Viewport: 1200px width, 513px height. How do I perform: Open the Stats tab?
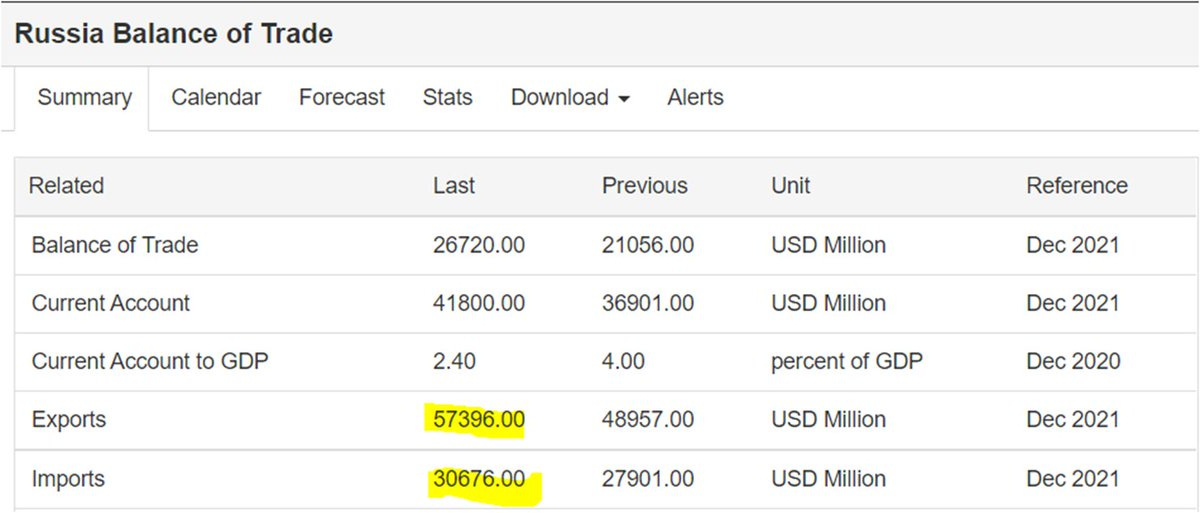click(x=448, y=98)
